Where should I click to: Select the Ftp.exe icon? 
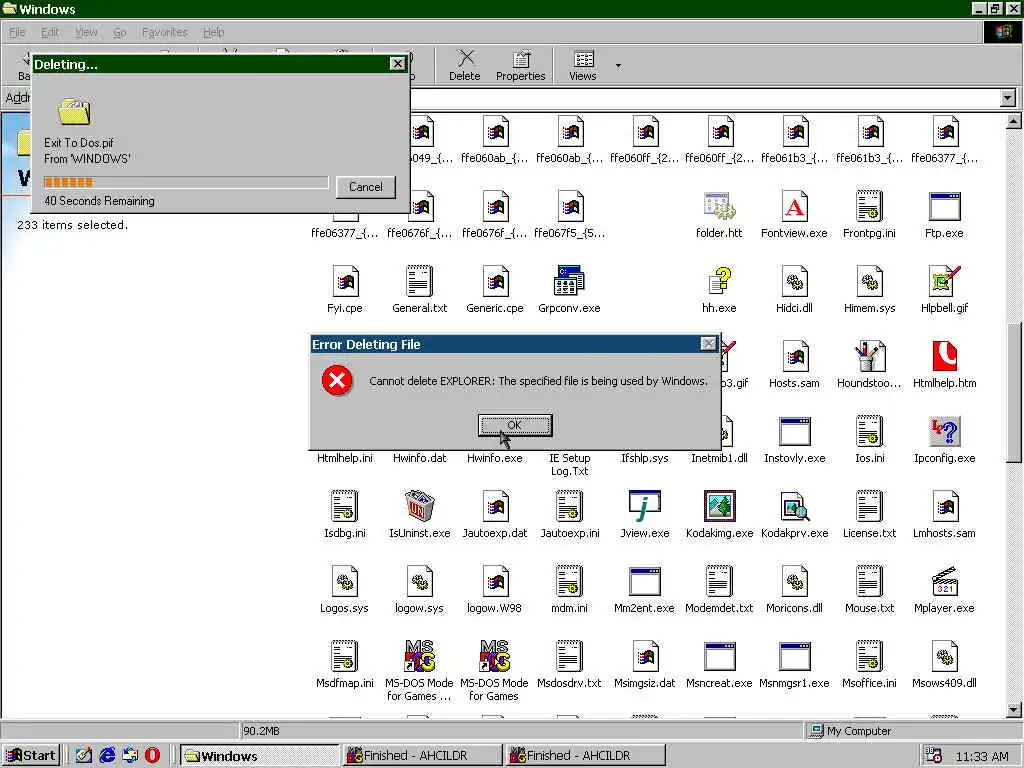[x=944, y=206]
